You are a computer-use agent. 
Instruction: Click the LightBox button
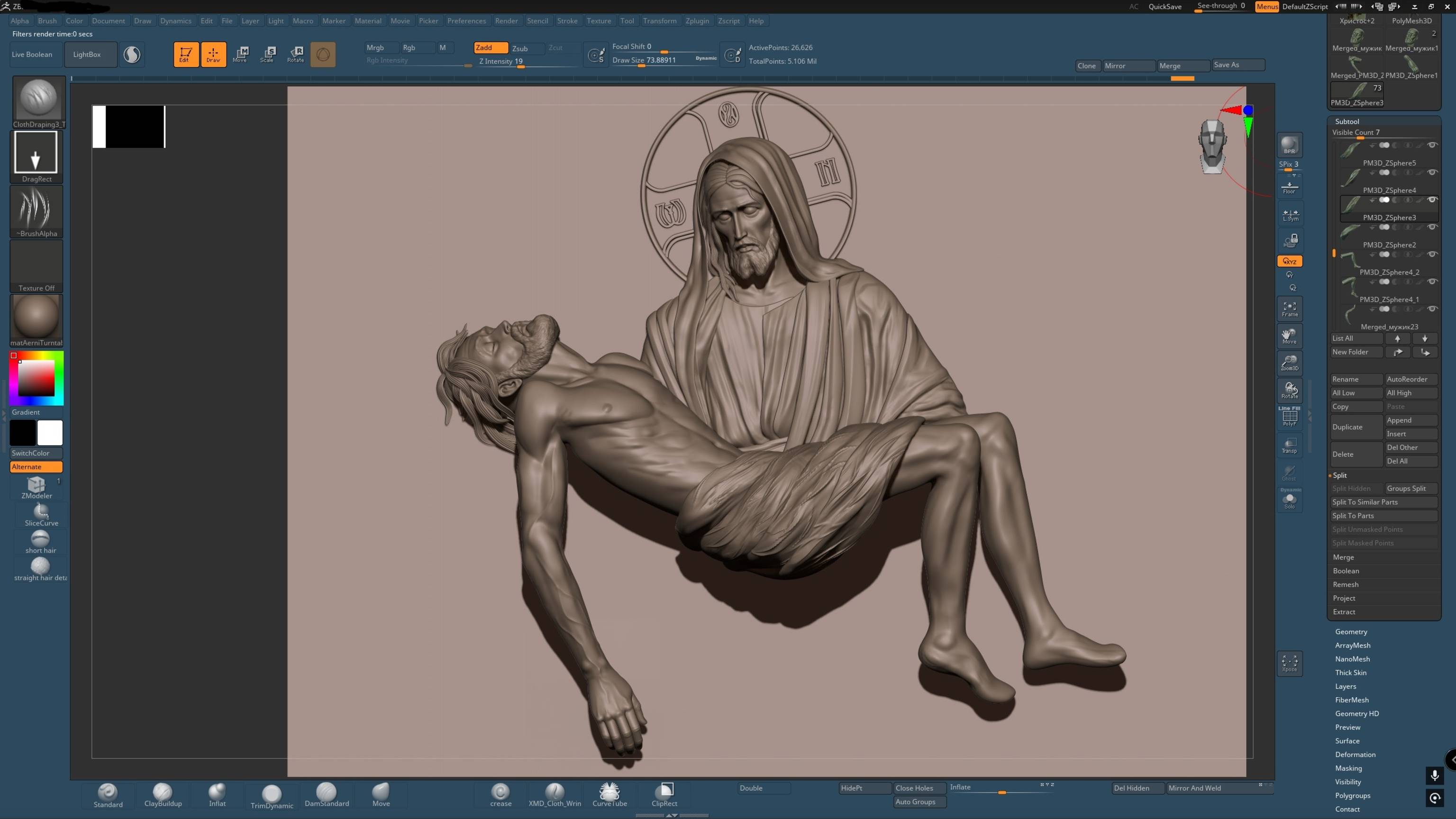click(x=91, y=54)
